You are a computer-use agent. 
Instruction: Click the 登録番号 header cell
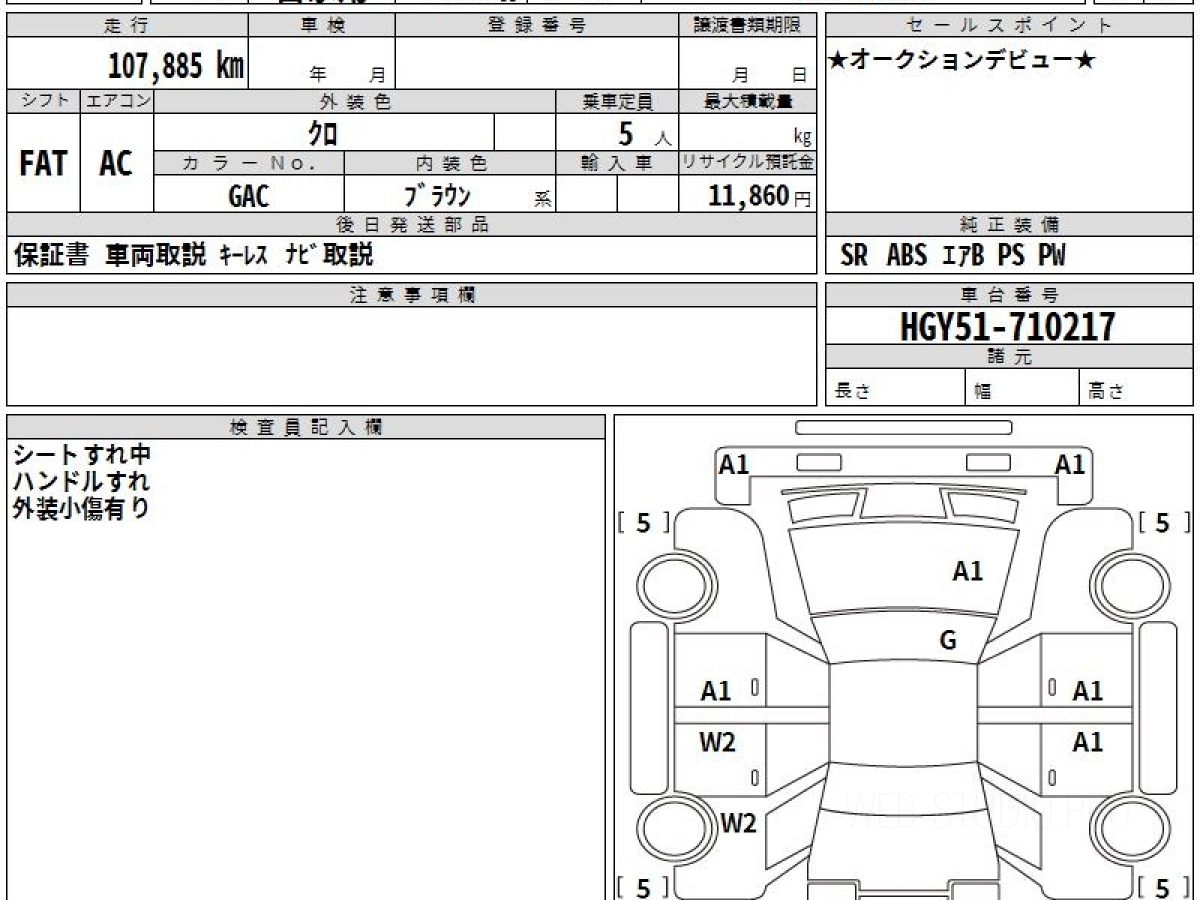(x=537, y=26)
